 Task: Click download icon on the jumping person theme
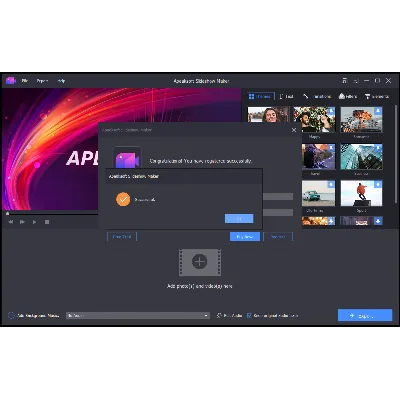point(378,185)
